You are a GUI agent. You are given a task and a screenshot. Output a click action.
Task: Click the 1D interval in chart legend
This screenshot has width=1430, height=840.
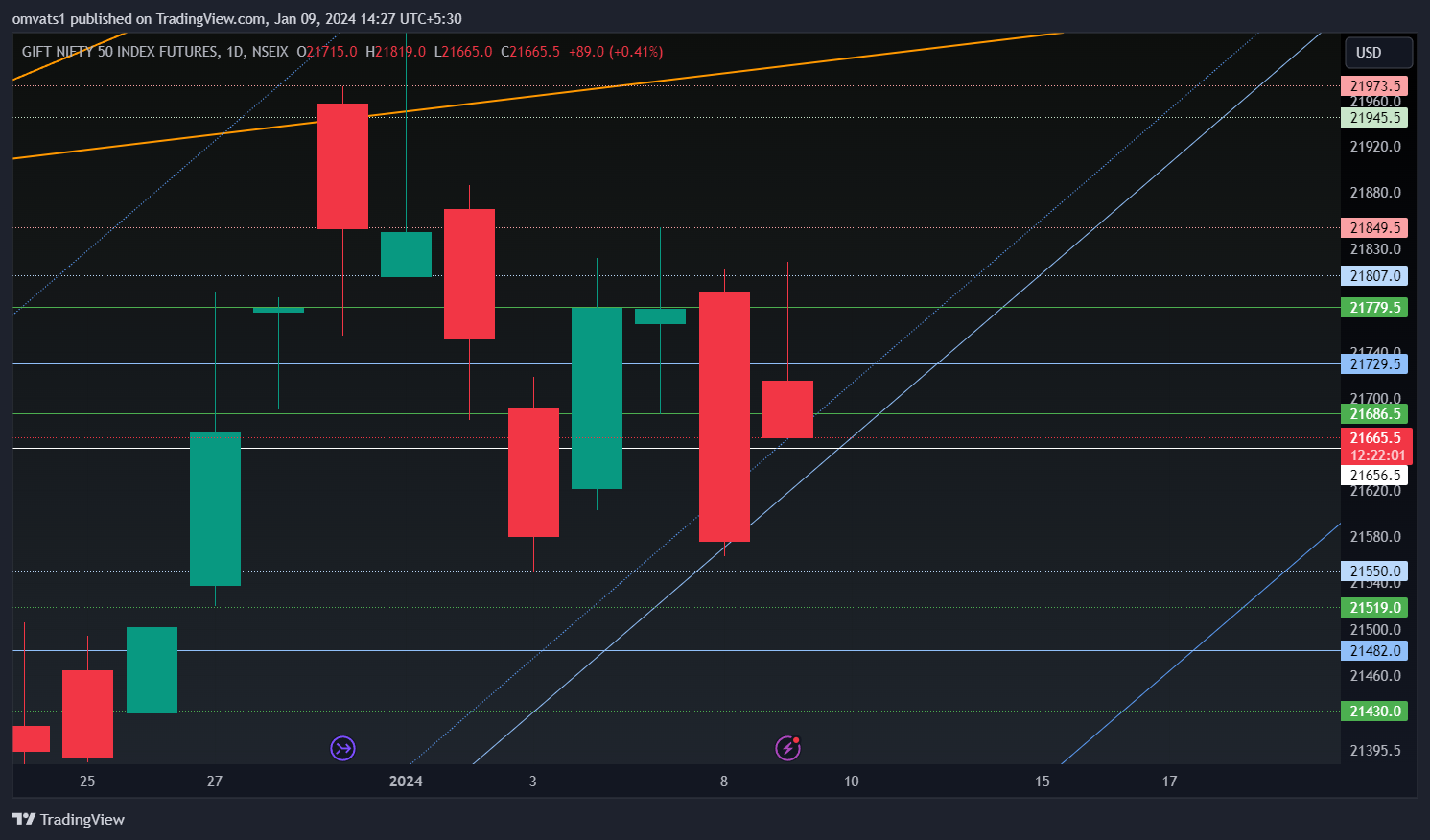pos(236,52)
